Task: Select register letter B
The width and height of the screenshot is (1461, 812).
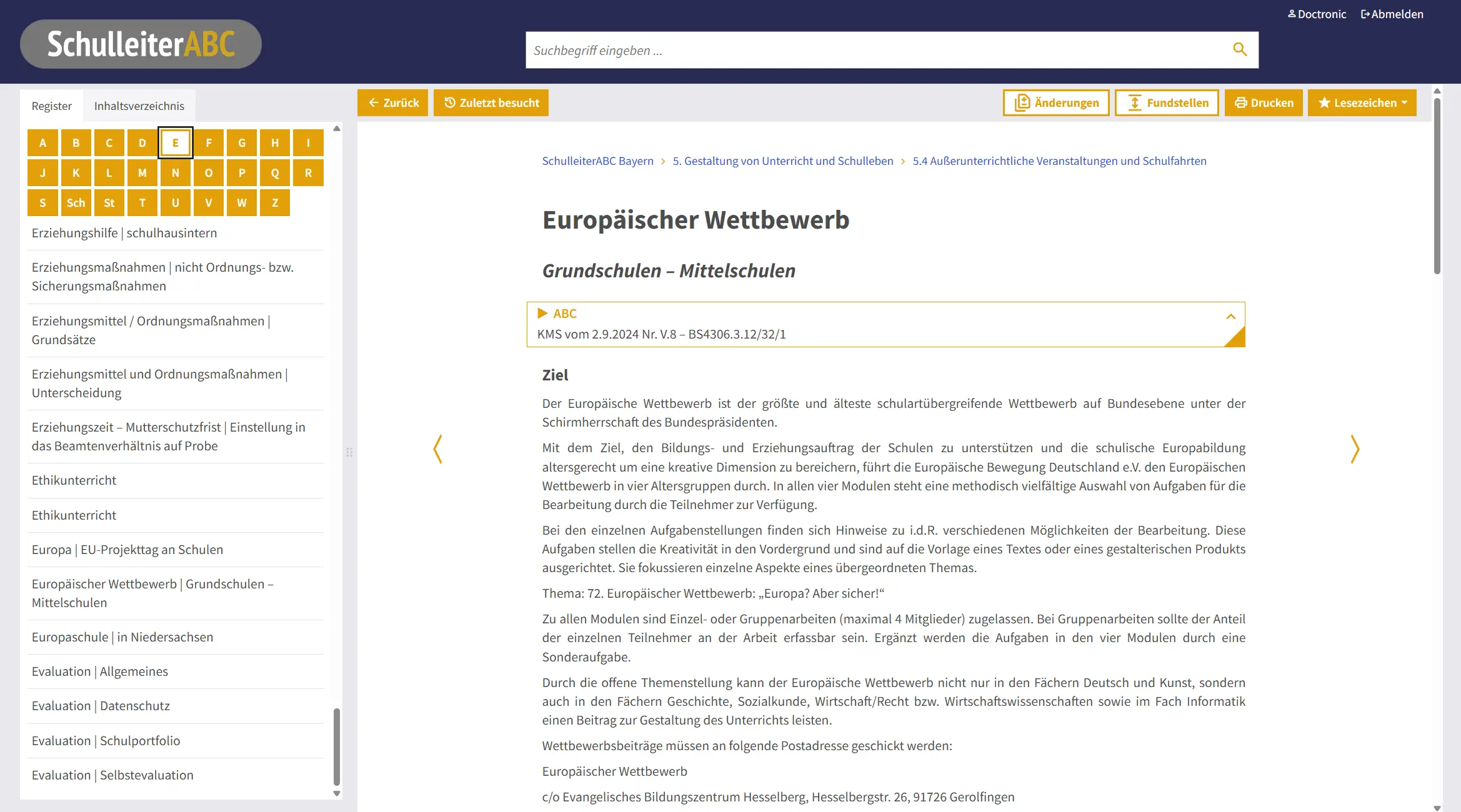Action: pos(76,142)
